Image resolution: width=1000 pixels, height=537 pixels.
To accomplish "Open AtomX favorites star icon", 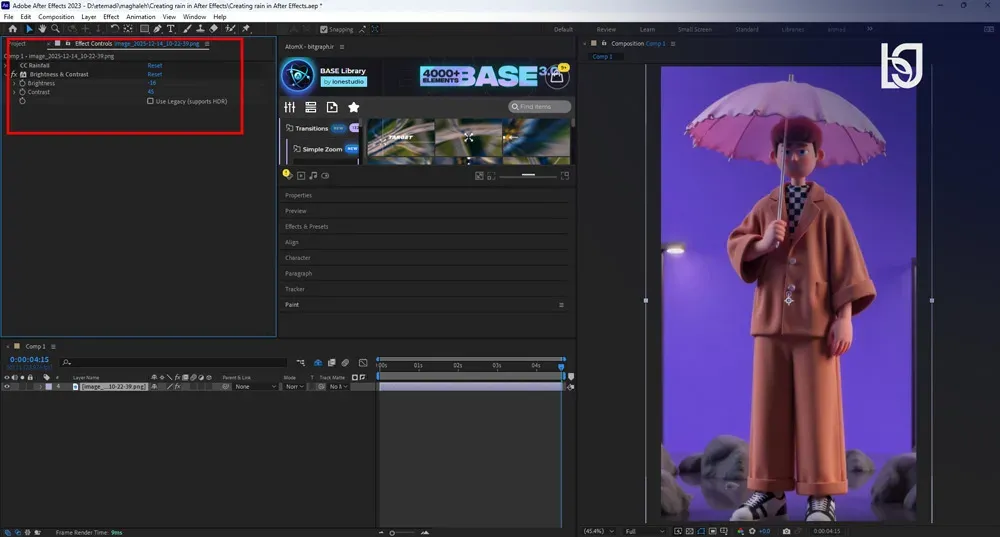I will click(x=353, y=107).
